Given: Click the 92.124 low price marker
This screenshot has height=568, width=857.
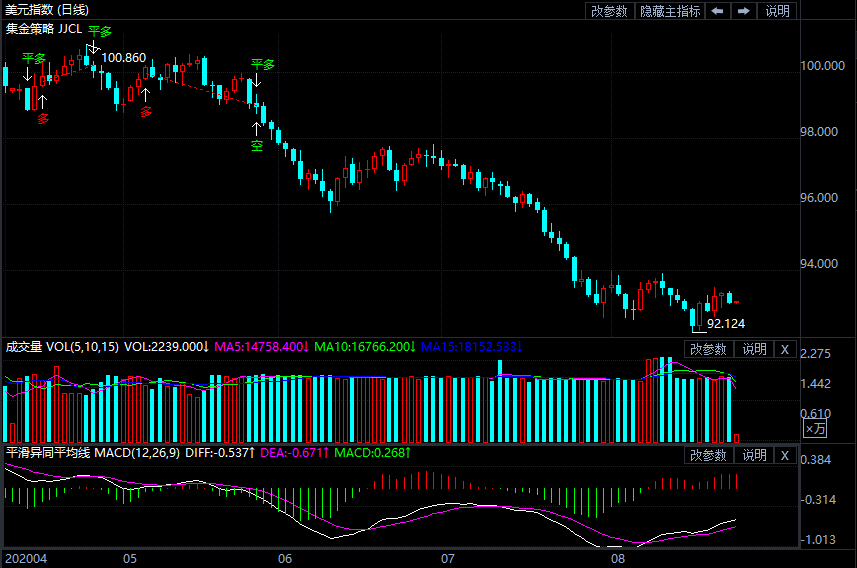Looking at the screenshot, I should coord(725,324).
